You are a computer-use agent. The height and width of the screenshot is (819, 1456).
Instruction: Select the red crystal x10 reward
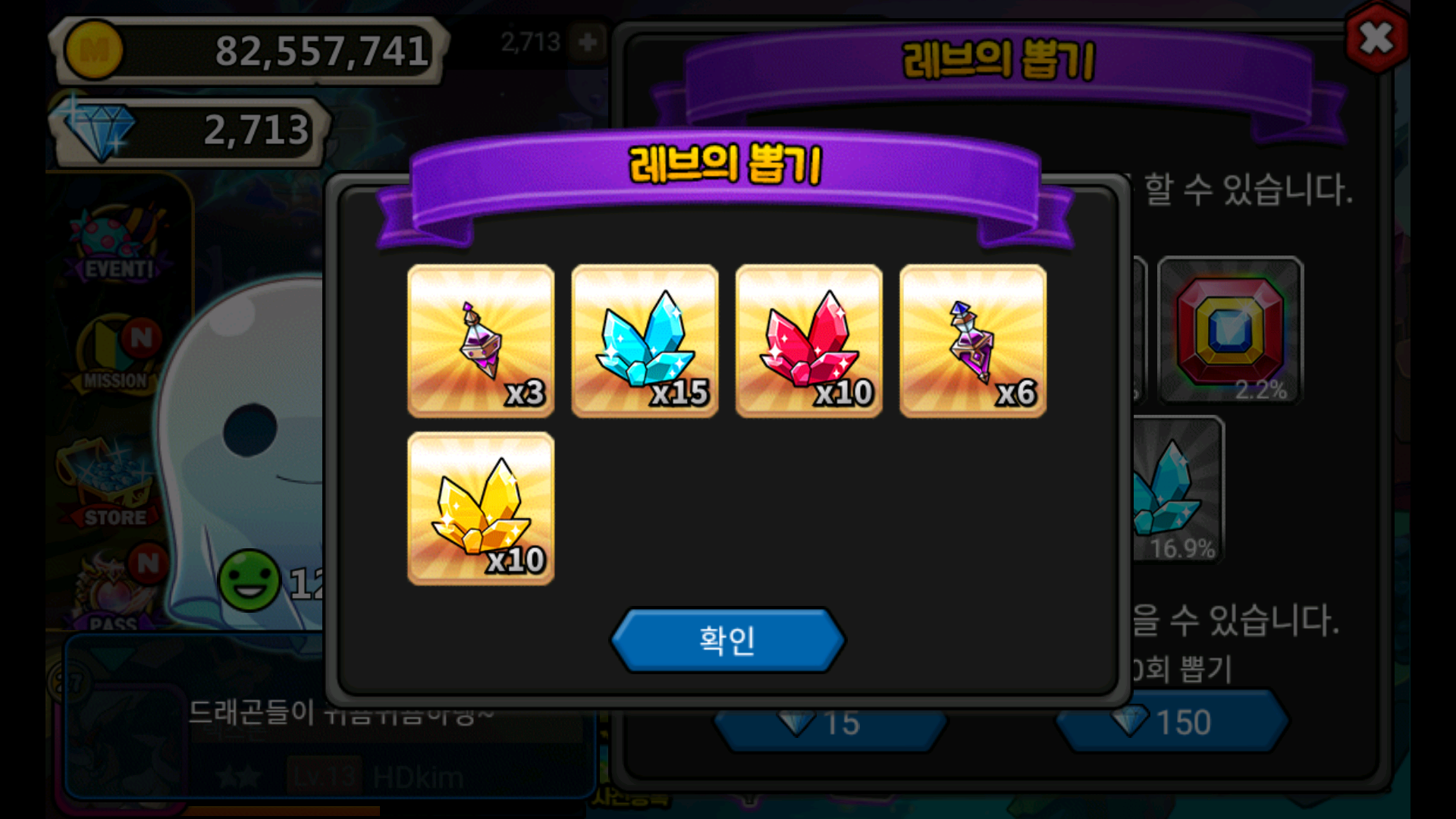[x=808, y=340]
